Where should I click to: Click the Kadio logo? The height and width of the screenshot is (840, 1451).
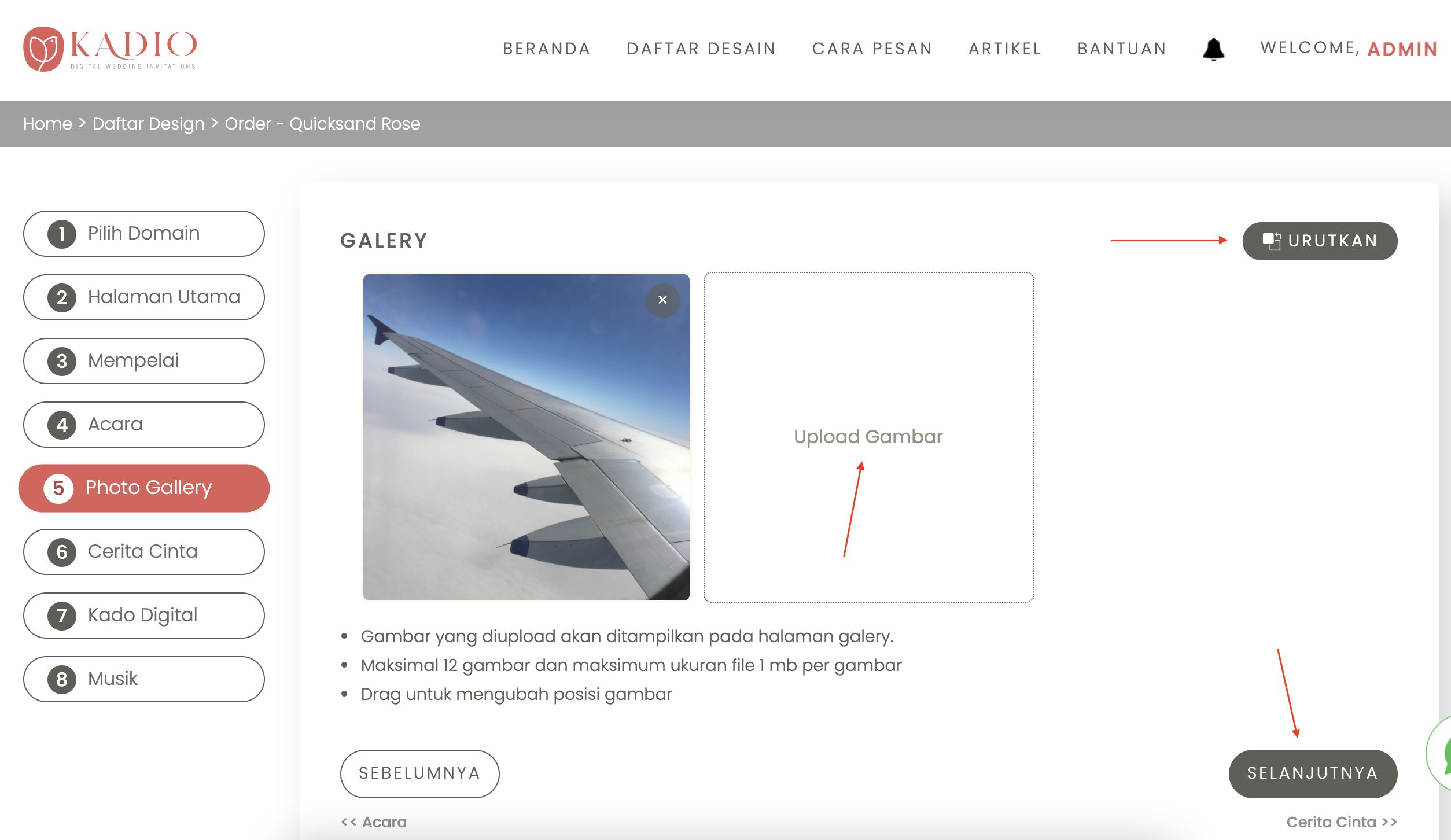pos(110,49)
